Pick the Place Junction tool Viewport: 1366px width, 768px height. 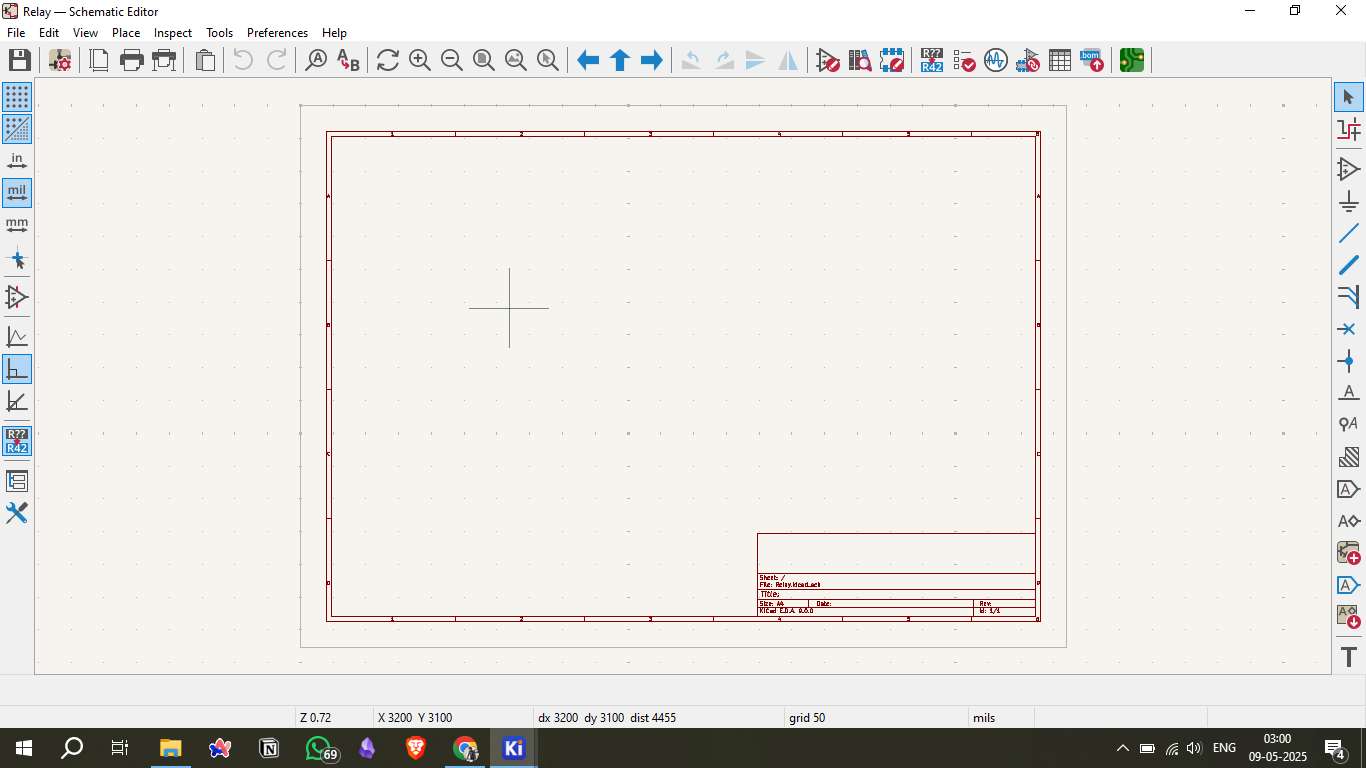1349,361
